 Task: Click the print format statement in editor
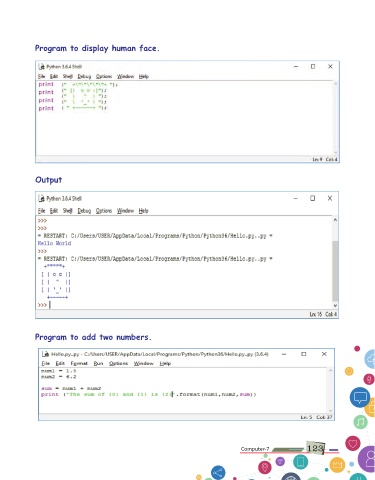coord(149,394)
